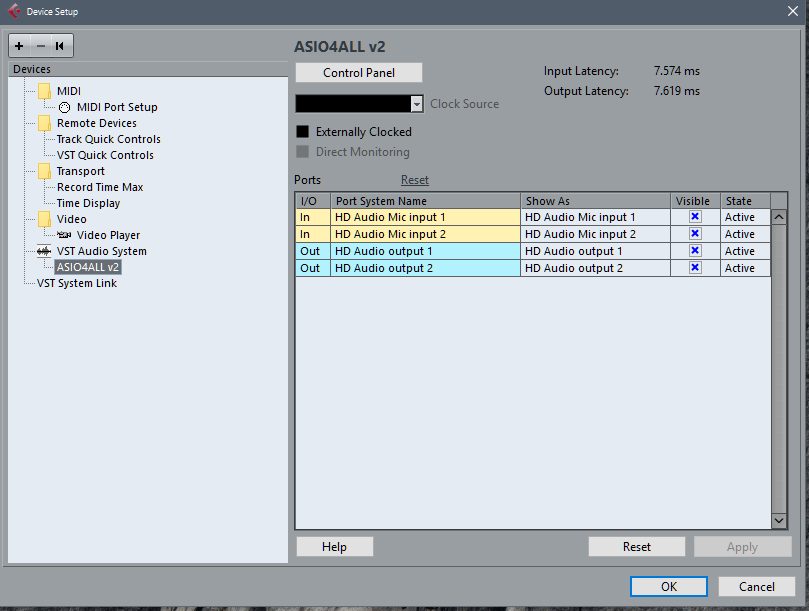Select the Transport folder icon

coord(45,171)
